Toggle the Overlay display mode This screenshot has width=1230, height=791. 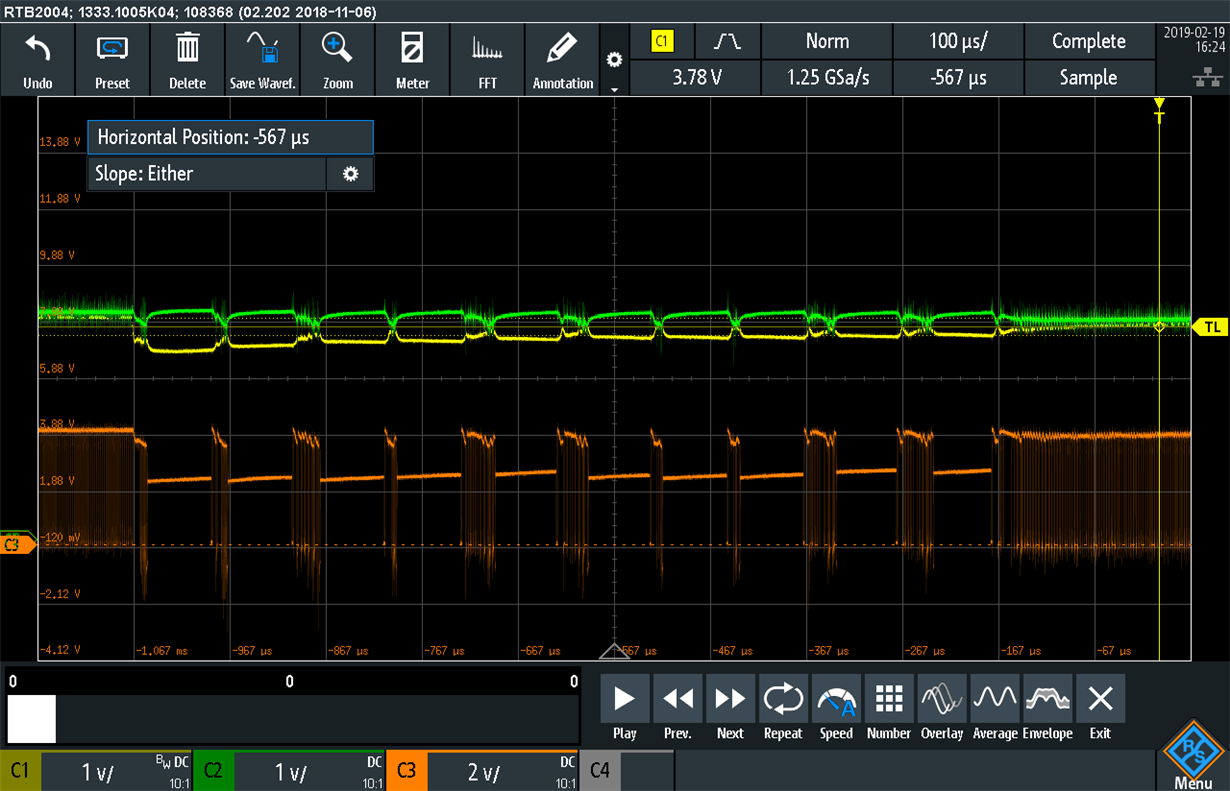[x=942, y=708]
